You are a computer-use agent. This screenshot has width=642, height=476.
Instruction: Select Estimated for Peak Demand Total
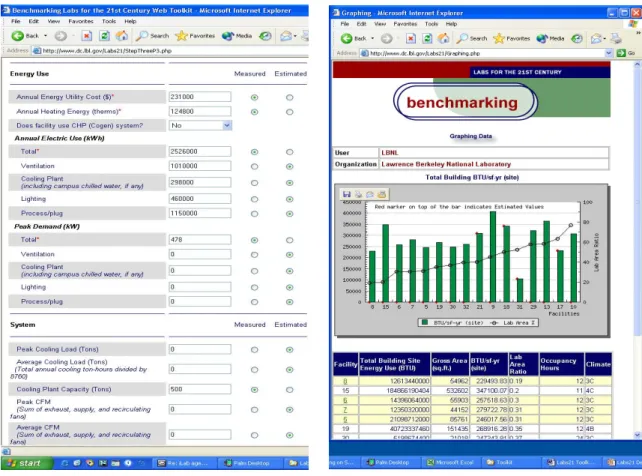289,240
